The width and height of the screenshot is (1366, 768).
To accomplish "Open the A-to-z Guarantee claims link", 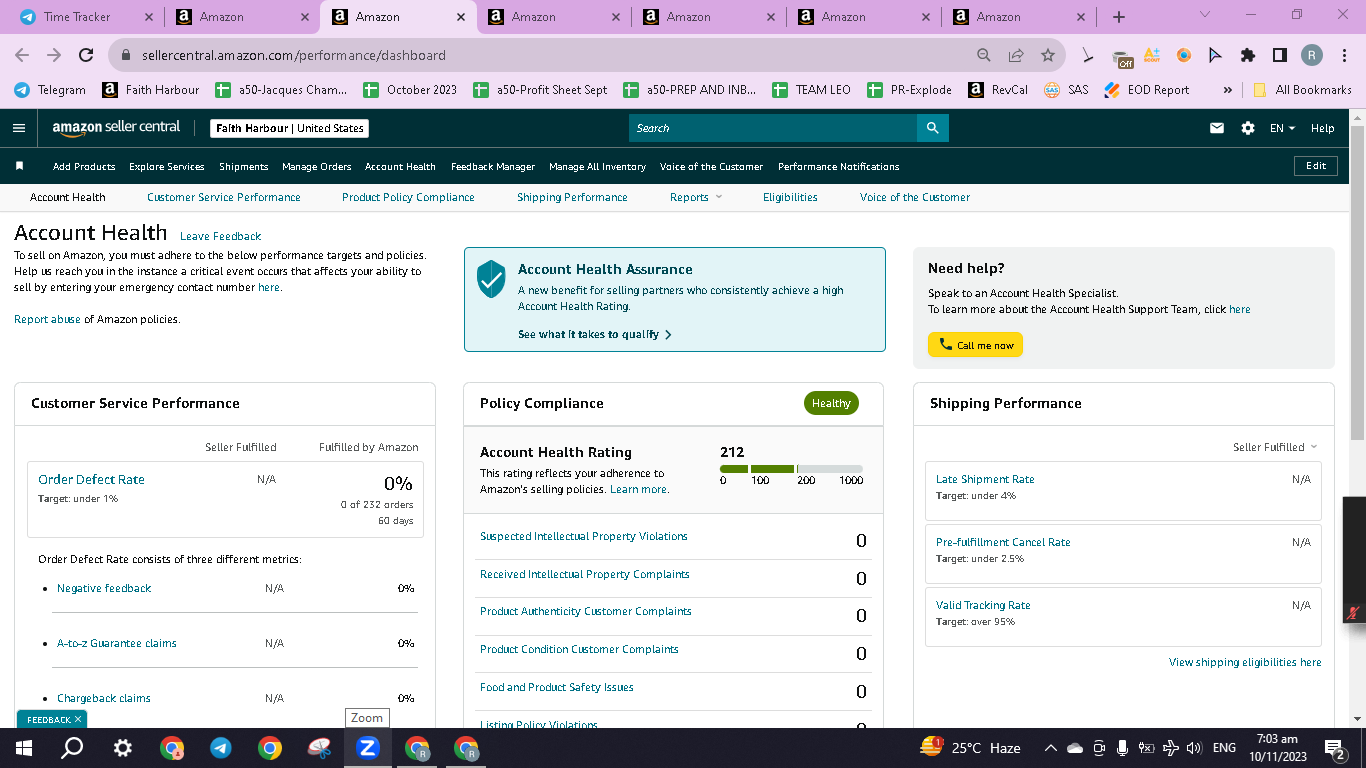I will (x=117, y=643).
